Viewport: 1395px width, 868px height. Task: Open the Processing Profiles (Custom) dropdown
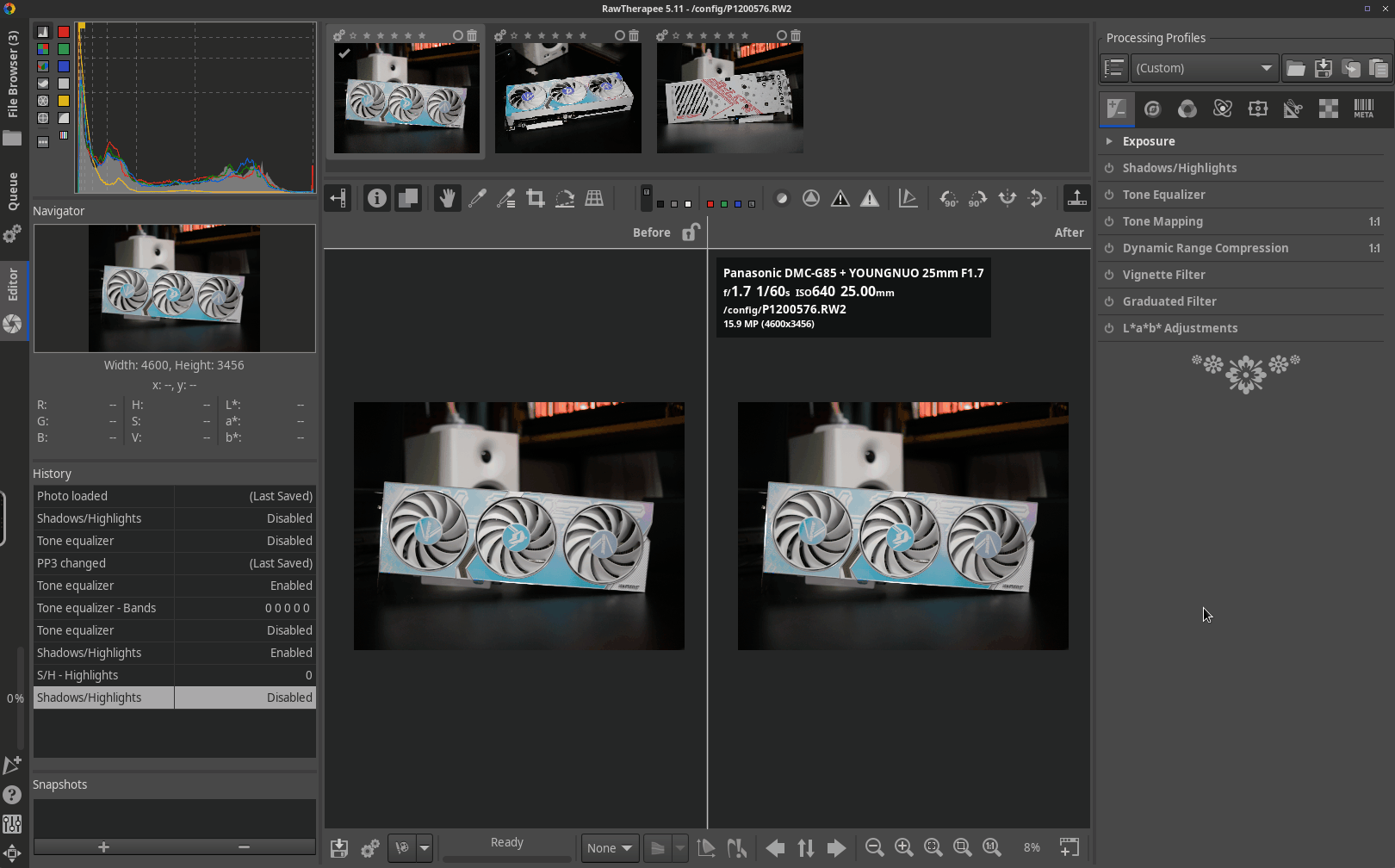tap(1204, 68)
